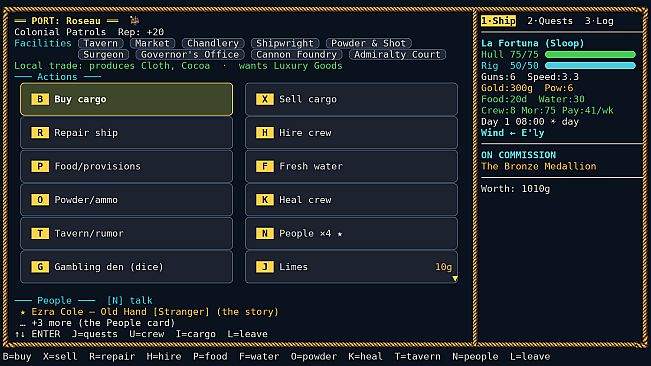The image size is (651, 366).
Task: Click the R key icon for Repair ship
Action: click(40, 133)
